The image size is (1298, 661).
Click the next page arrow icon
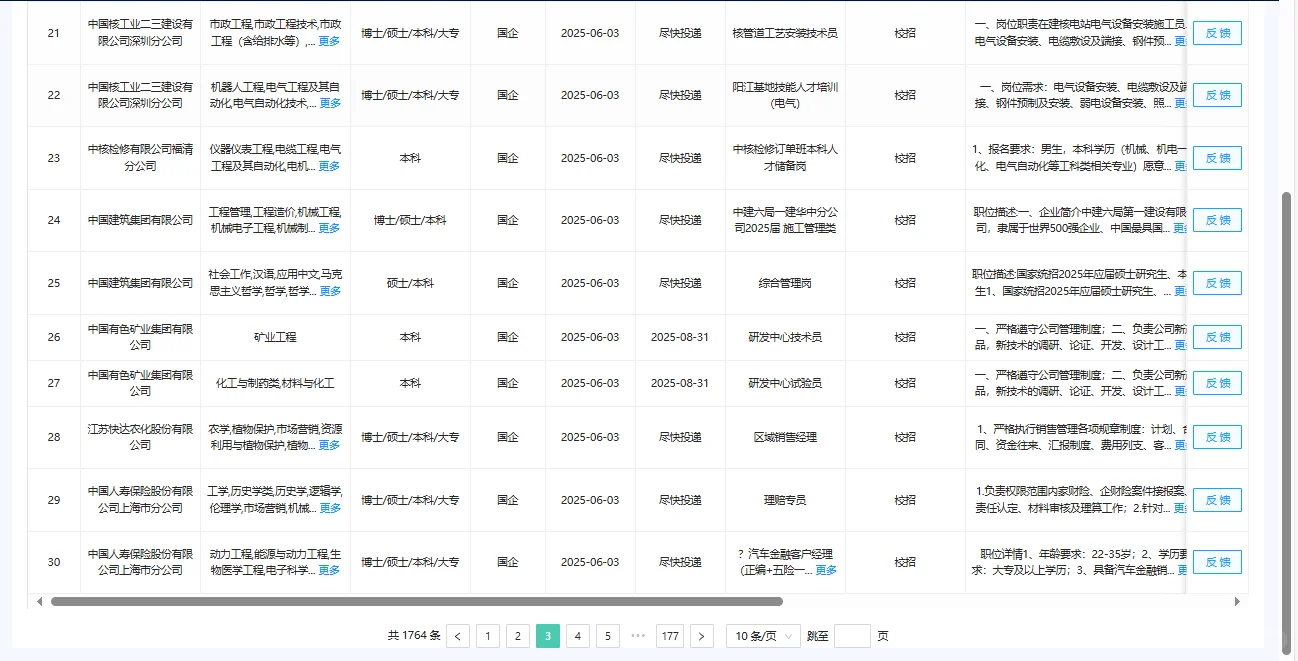point(702,636)
